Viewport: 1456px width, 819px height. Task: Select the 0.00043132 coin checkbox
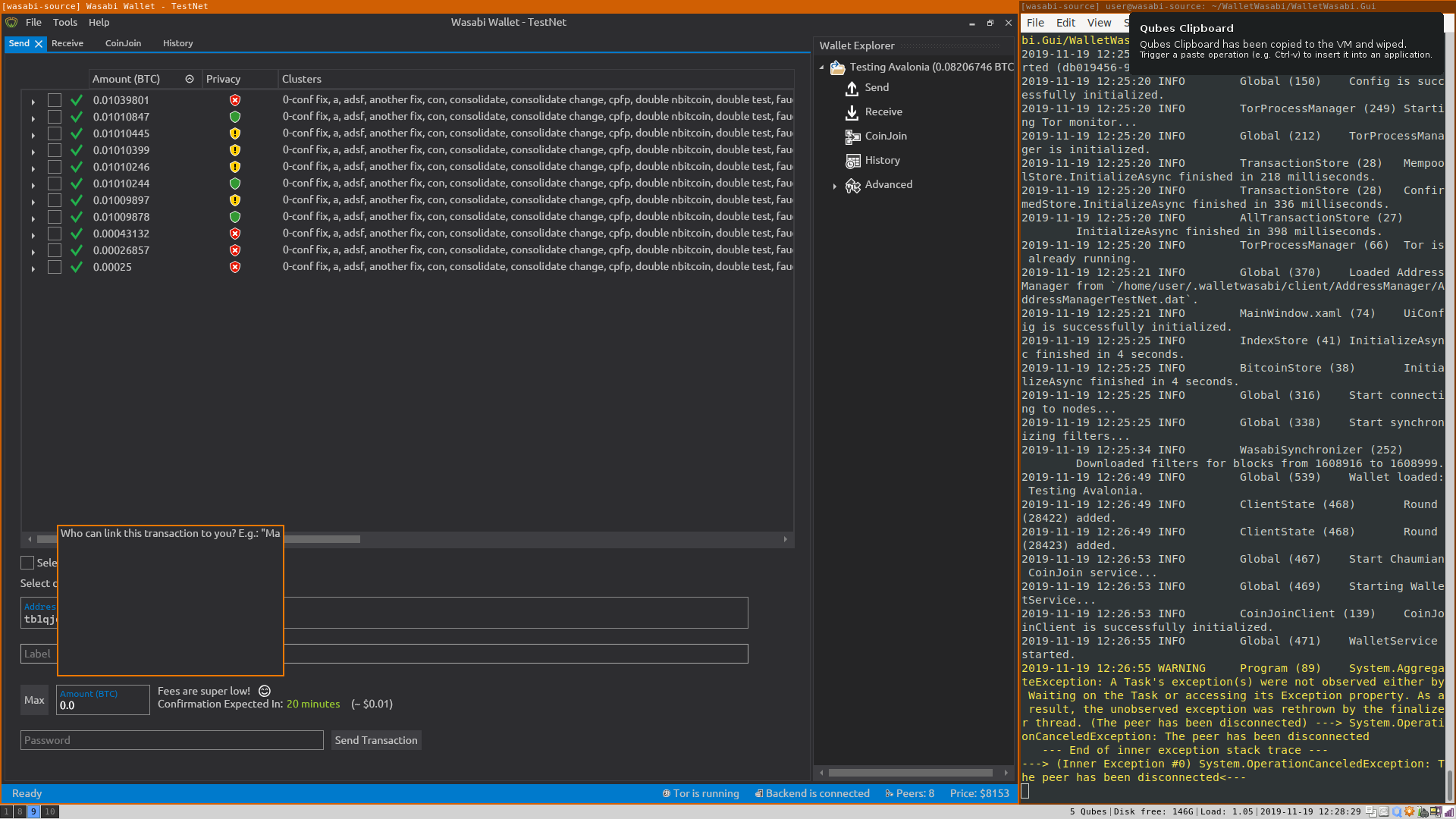pos(55,234)
